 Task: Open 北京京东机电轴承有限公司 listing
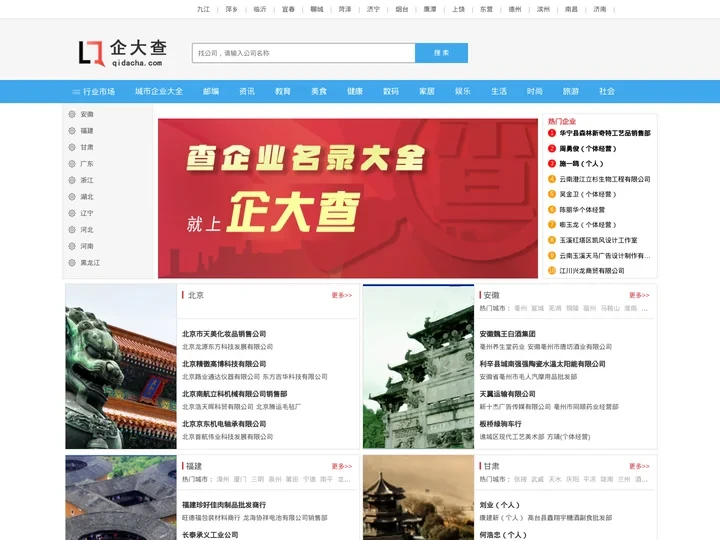tap(224, 424)
